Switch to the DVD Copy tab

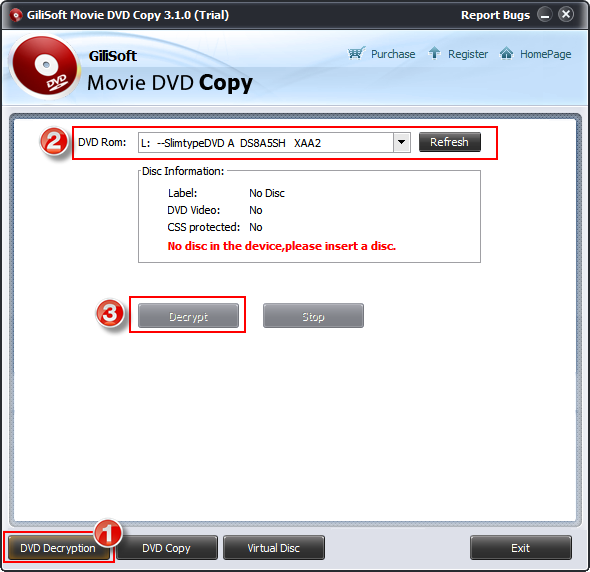[x=167, y=548]
